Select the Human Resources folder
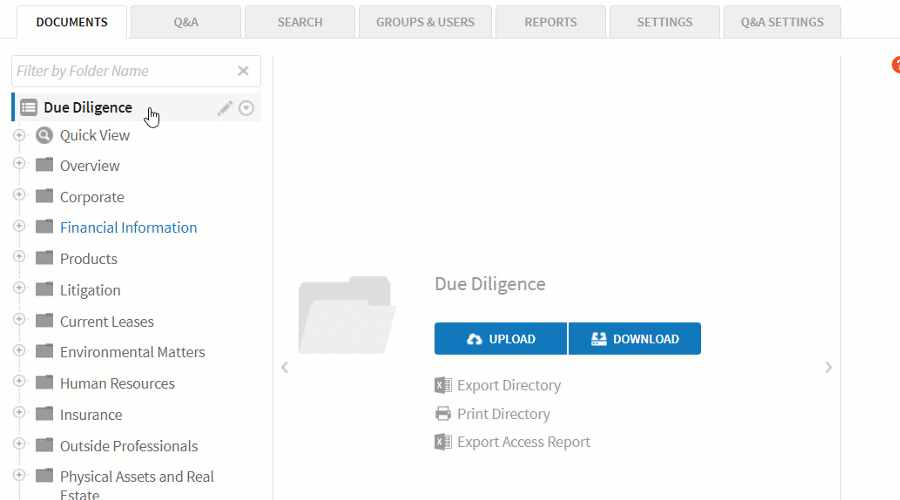Screen dimensions: 900x500 click(x=117, y=383)
